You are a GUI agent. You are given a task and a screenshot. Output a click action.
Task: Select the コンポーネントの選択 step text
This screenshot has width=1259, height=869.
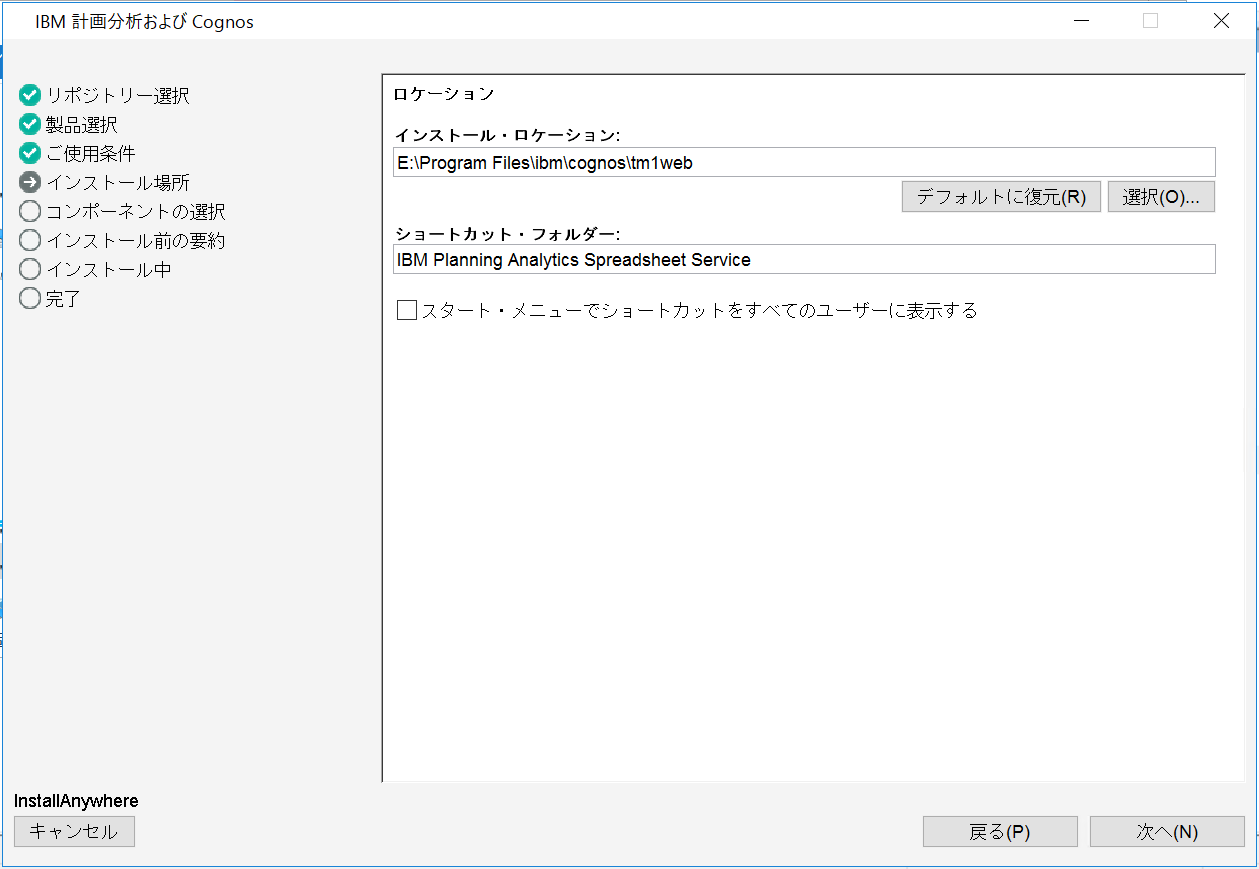(x=136, y=212)
